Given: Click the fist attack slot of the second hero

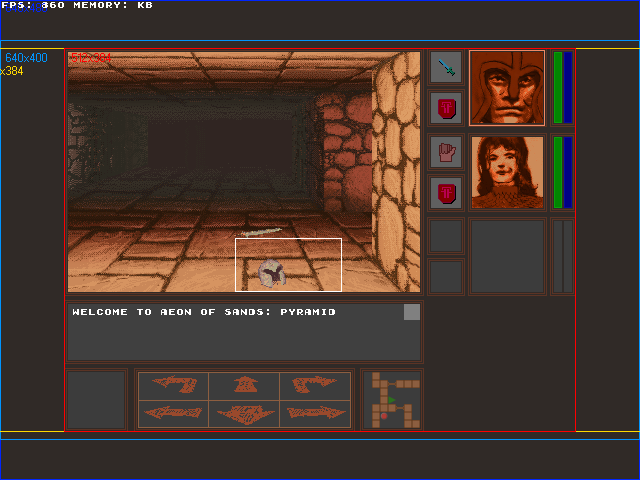Looking at the screenshot, I should point(446,152).
